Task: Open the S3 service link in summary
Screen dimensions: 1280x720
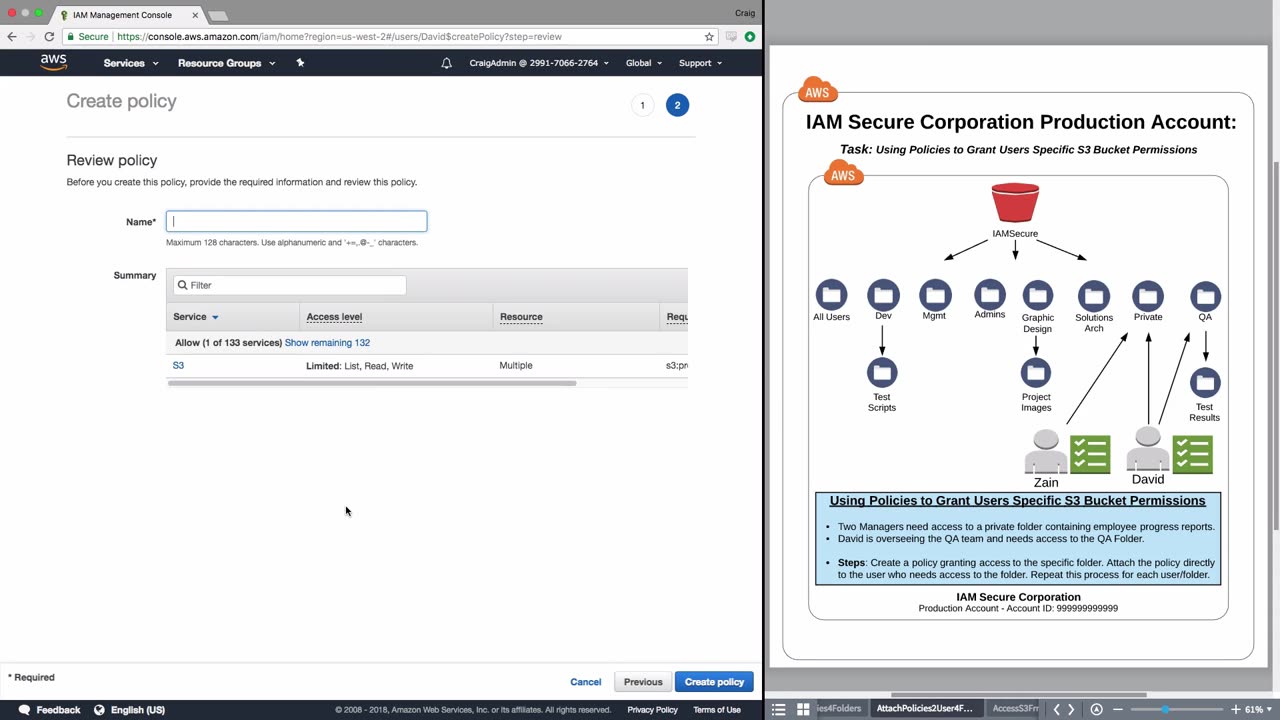Action: (178, 366)
